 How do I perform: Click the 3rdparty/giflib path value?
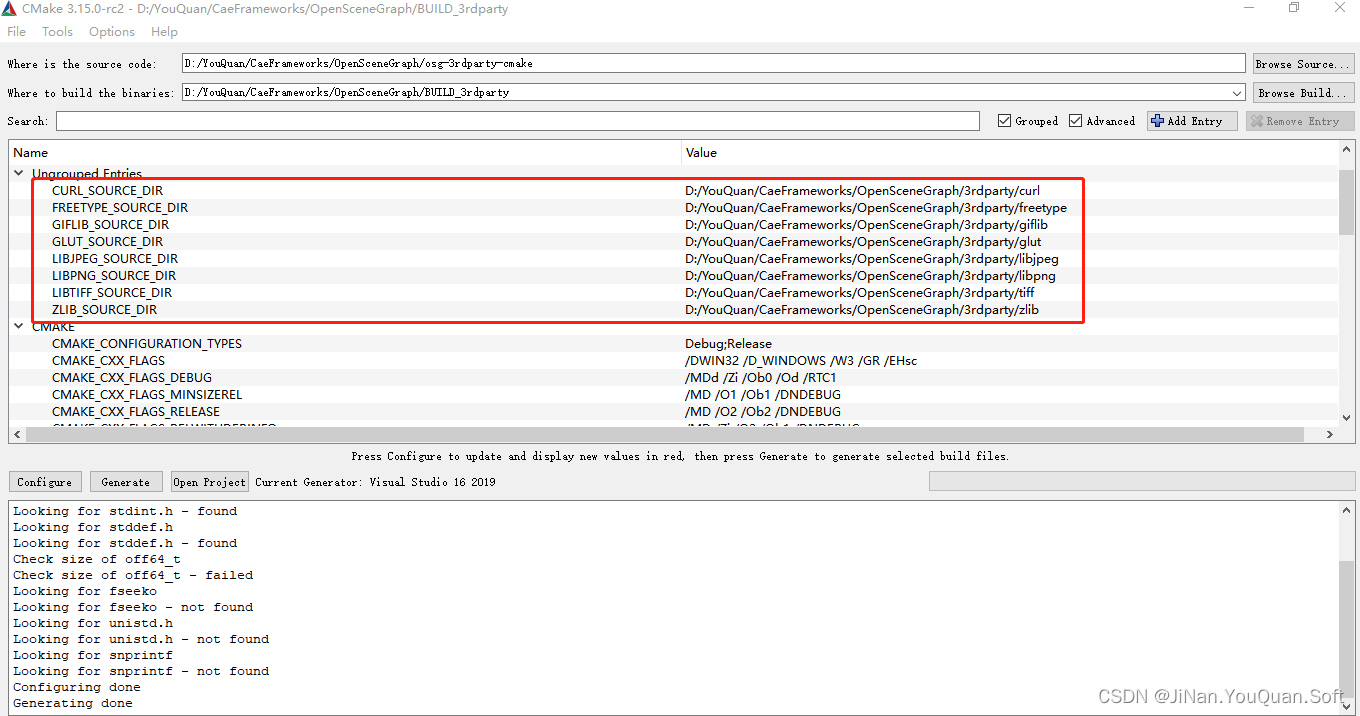coord(866,225)
